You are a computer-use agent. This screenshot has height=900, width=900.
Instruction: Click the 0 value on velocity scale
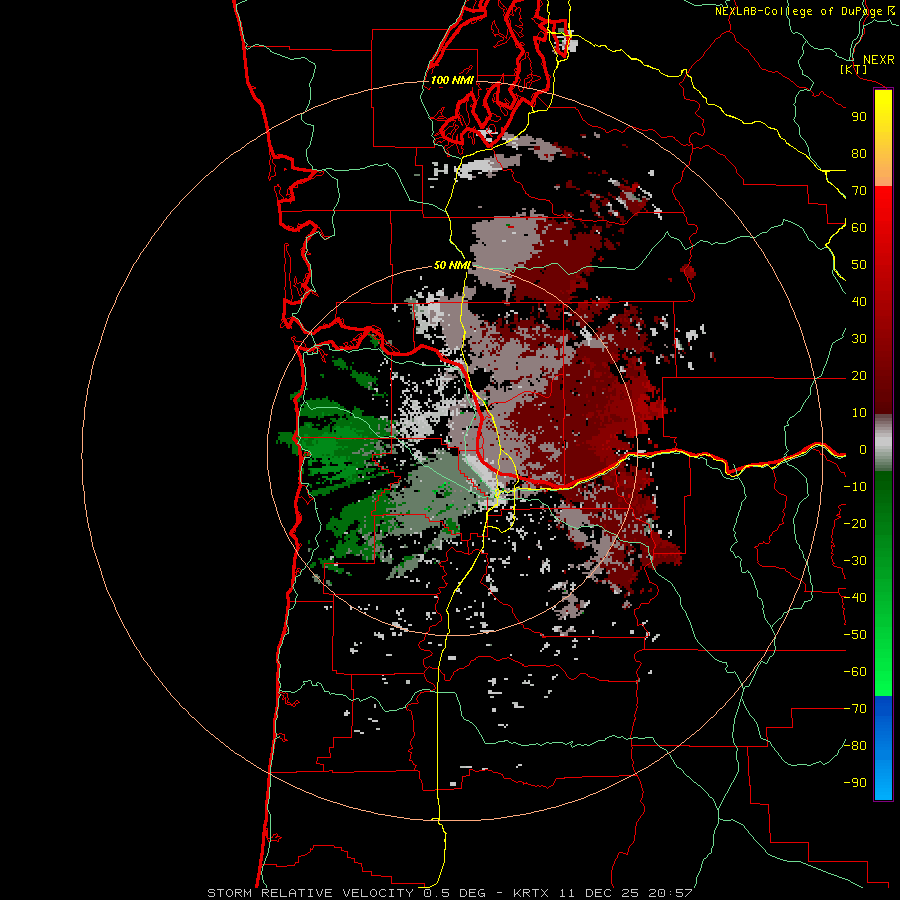click(862, 450)
